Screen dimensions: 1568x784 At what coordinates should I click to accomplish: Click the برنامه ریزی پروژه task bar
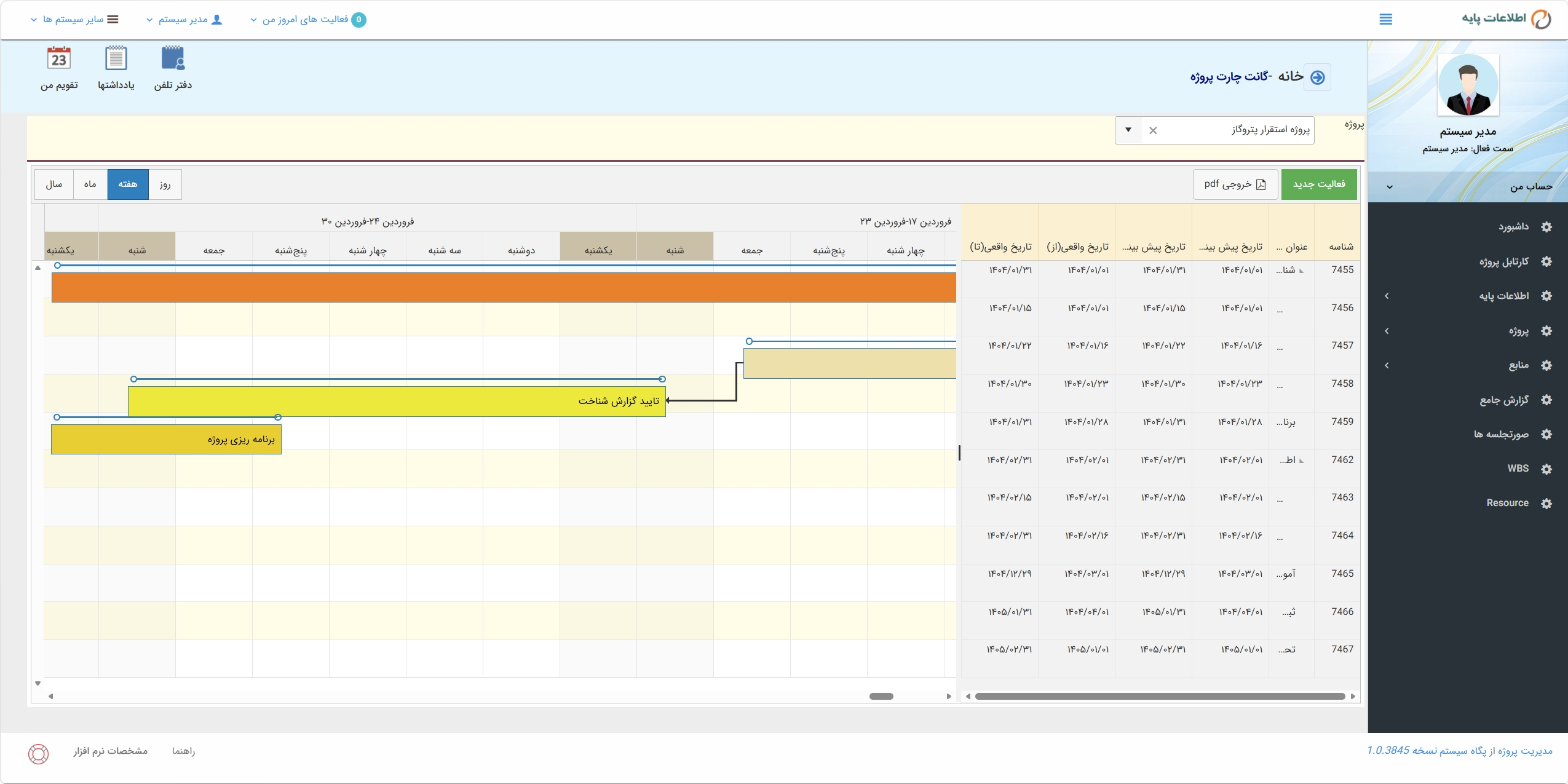click(x=166, y=440)
